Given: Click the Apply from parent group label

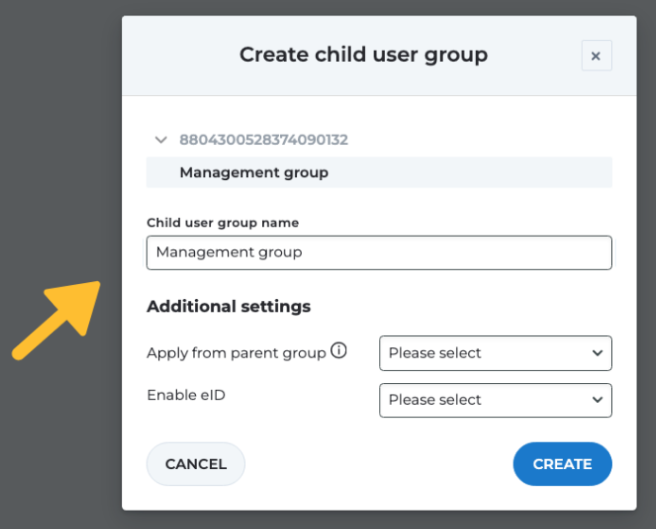Looking at the screenshot, I should click(x=236, y=353).
